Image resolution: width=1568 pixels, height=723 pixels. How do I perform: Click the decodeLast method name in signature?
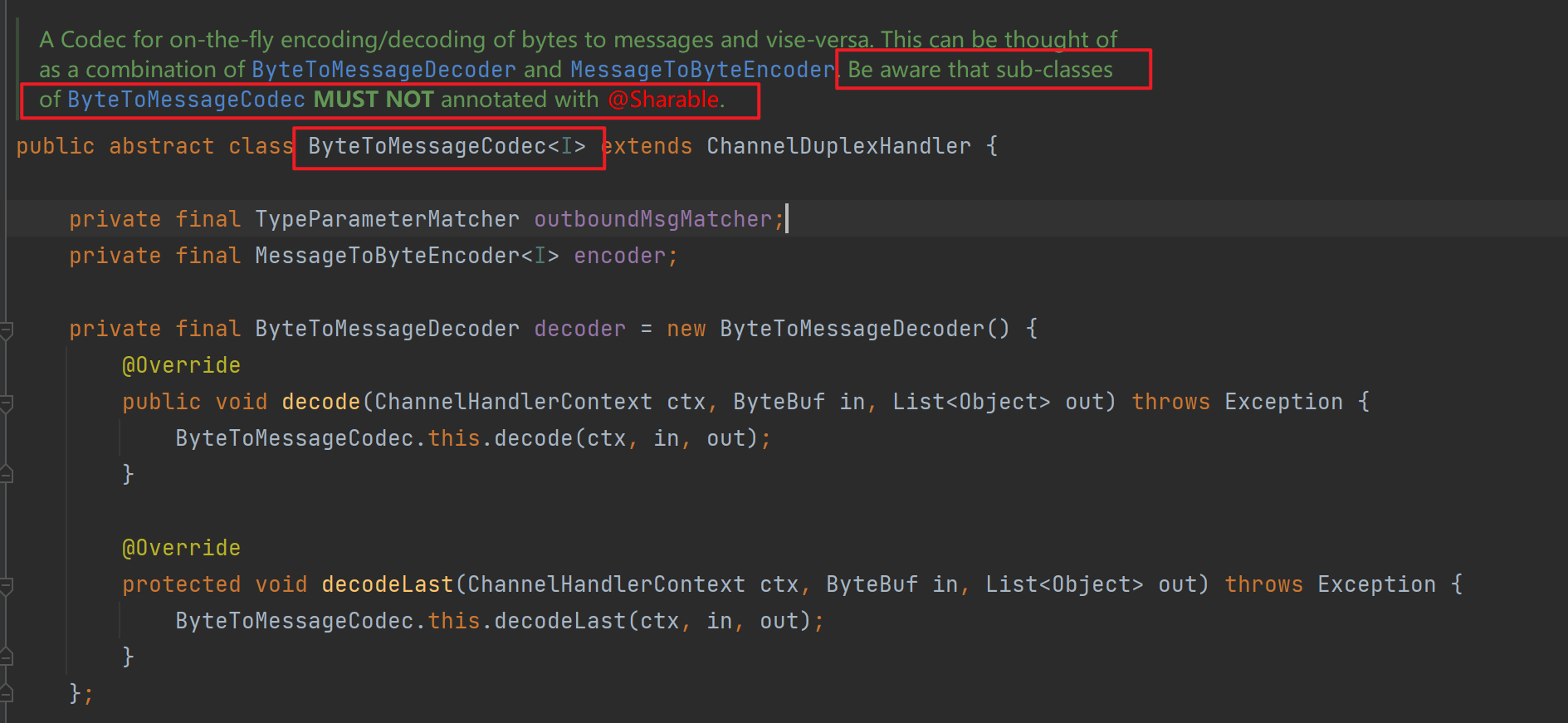click(x=387, y=585)
